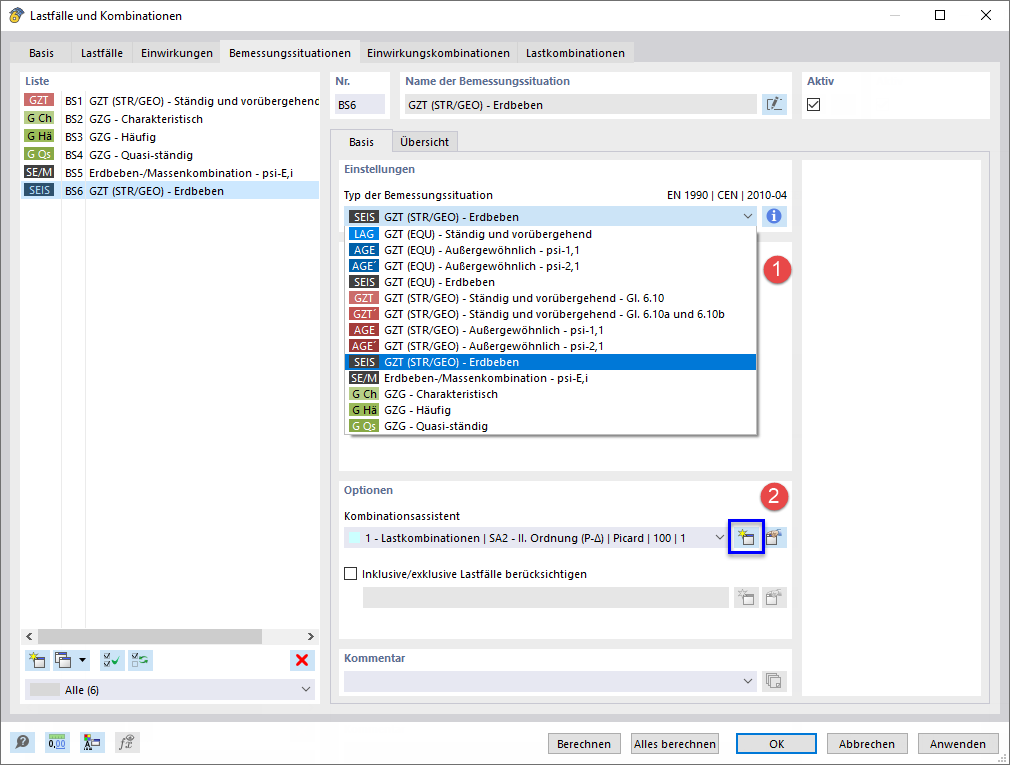
Task: Switch to the Basis main tab
Action: pos(41,53)
